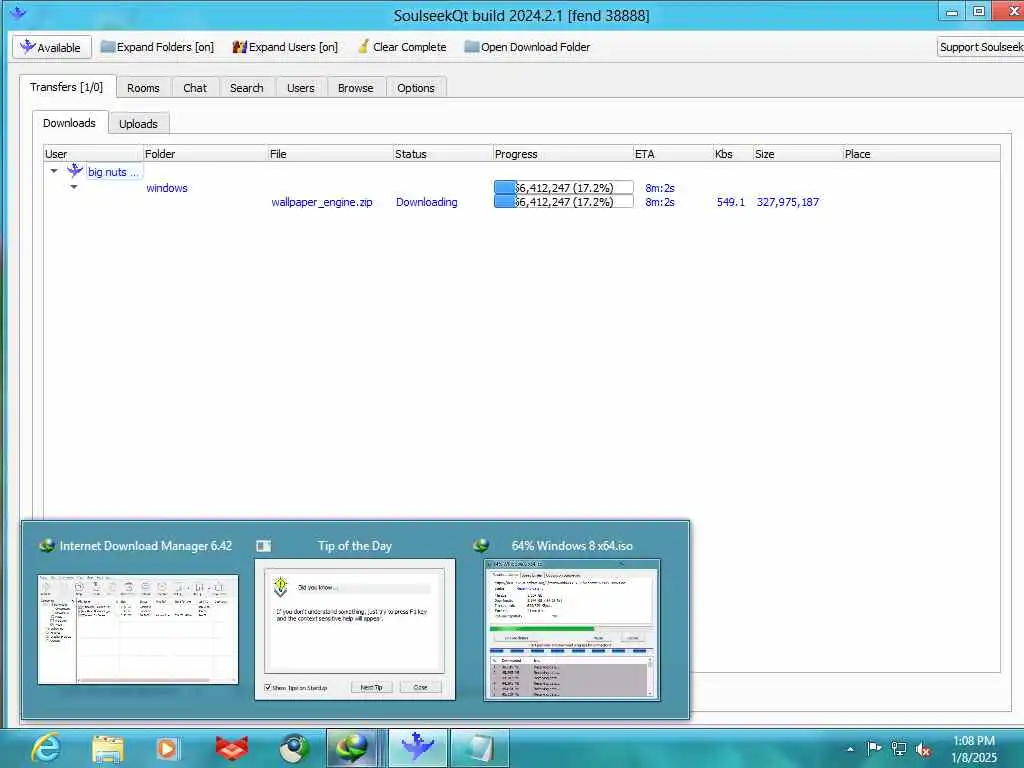Select wallpaper_engine.zip file row
Screen dimensions: 1024x768
click(x=321, y=202)
